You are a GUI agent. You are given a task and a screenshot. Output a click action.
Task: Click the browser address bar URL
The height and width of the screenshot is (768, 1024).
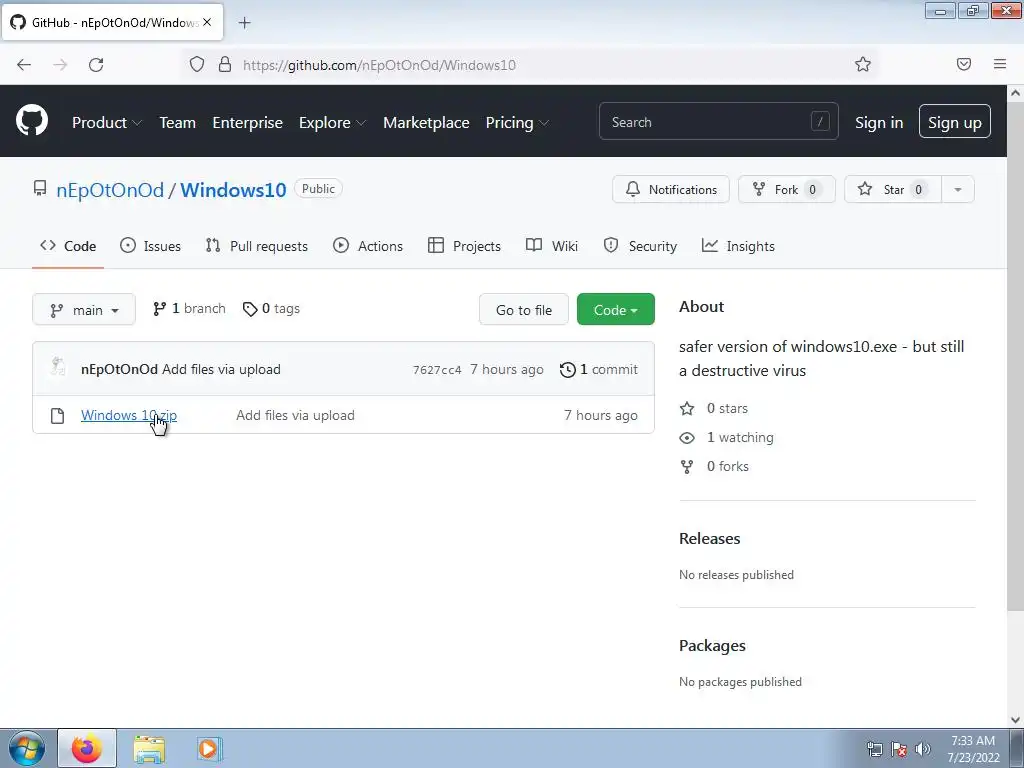379,65
